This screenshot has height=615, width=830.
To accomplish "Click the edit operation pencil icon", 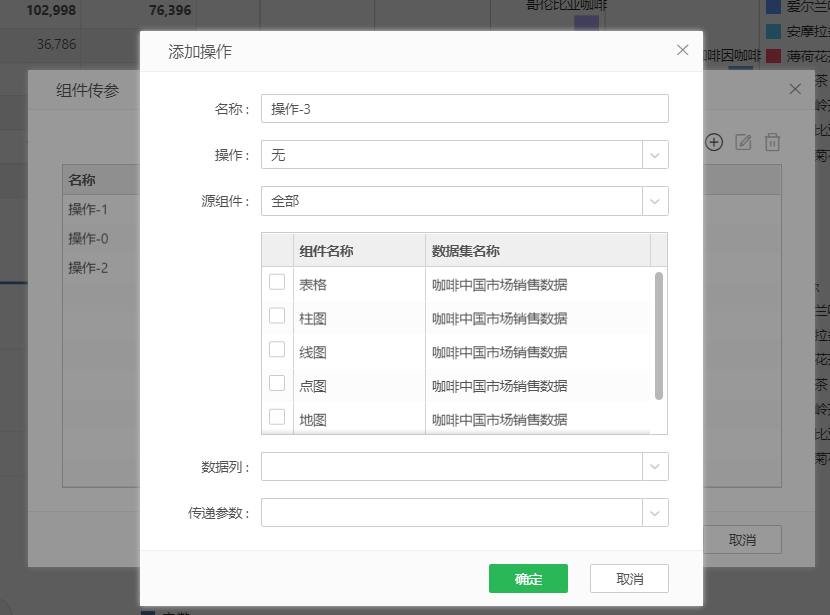I will 743,142.
